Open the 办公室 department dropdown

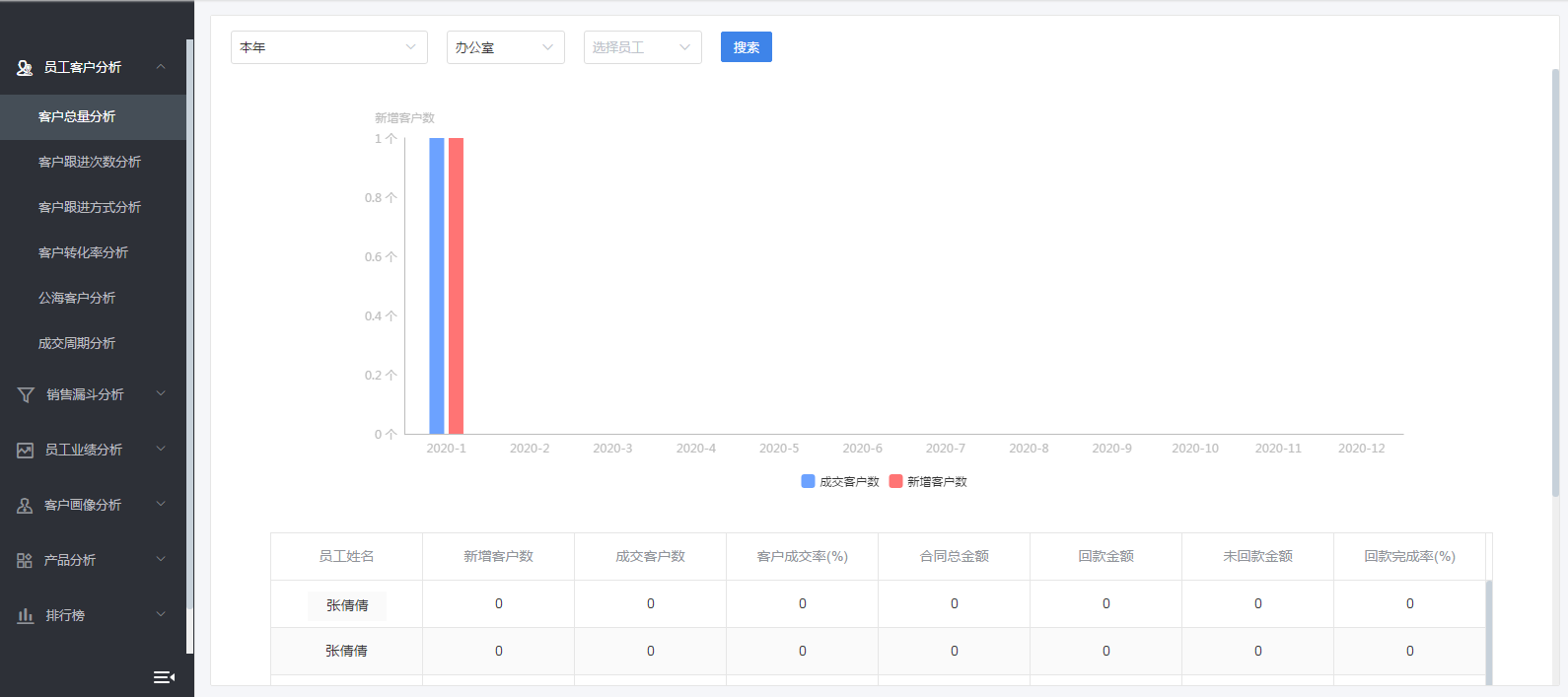tap(505, 47)
